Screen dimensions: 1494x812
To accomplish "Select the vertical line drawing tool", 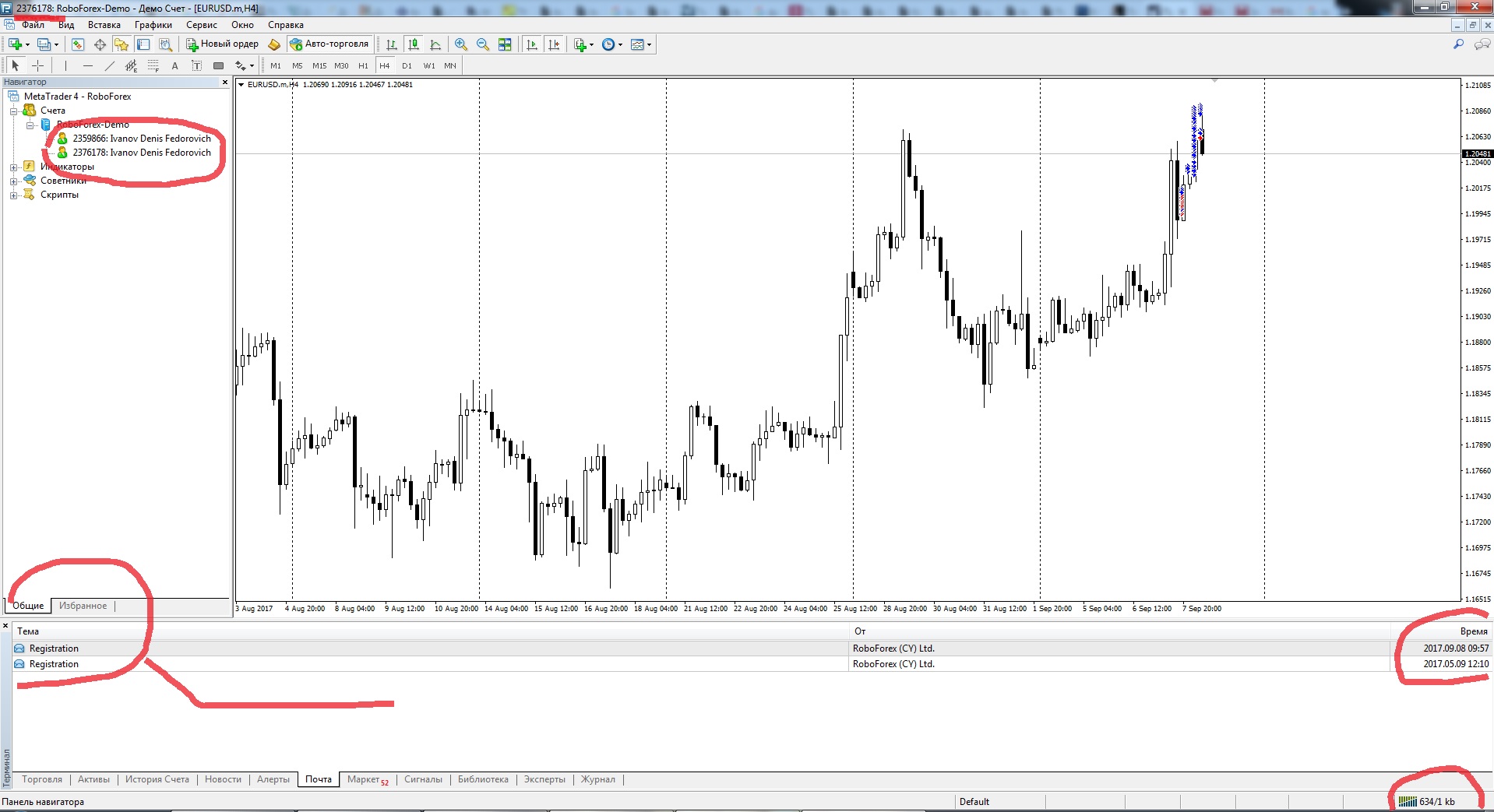I will click(65, 66).
